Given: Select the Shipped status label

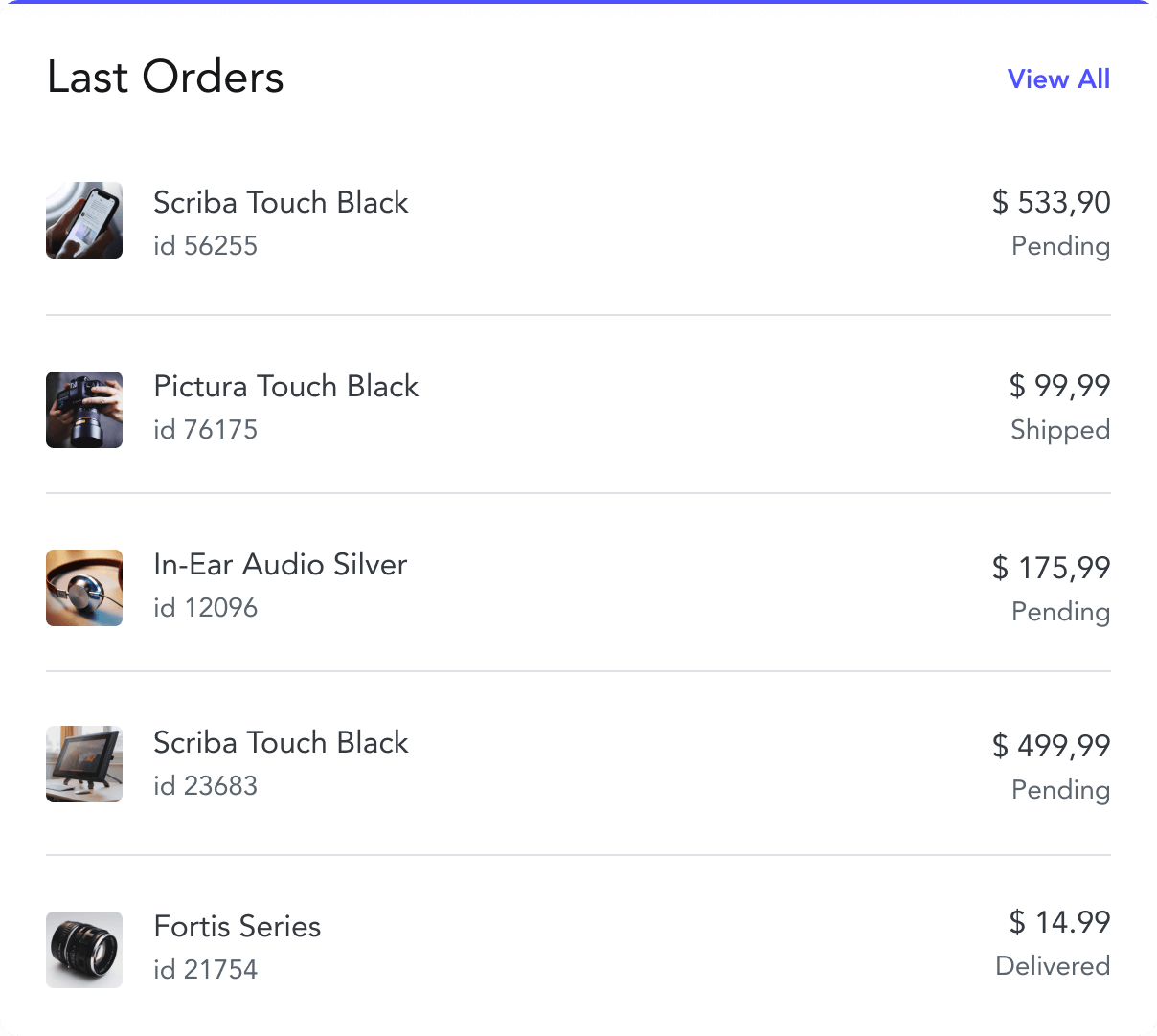Looking at the screenshot, I should (x=1060, y=430).
